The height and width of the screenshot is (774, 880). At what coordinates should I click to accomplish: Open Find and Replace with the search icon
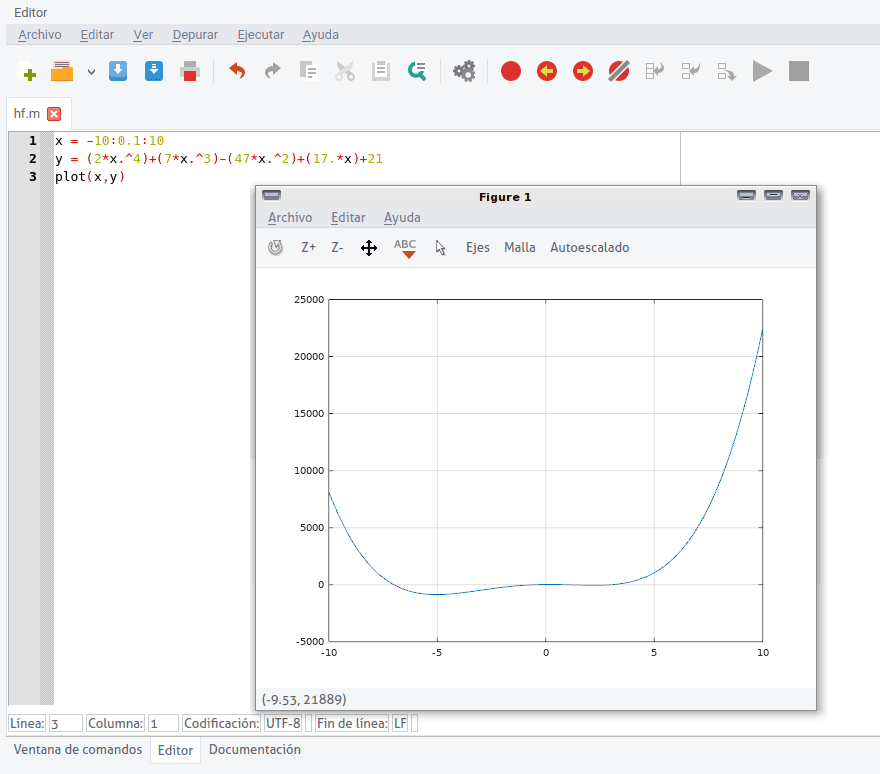[417, 71]
